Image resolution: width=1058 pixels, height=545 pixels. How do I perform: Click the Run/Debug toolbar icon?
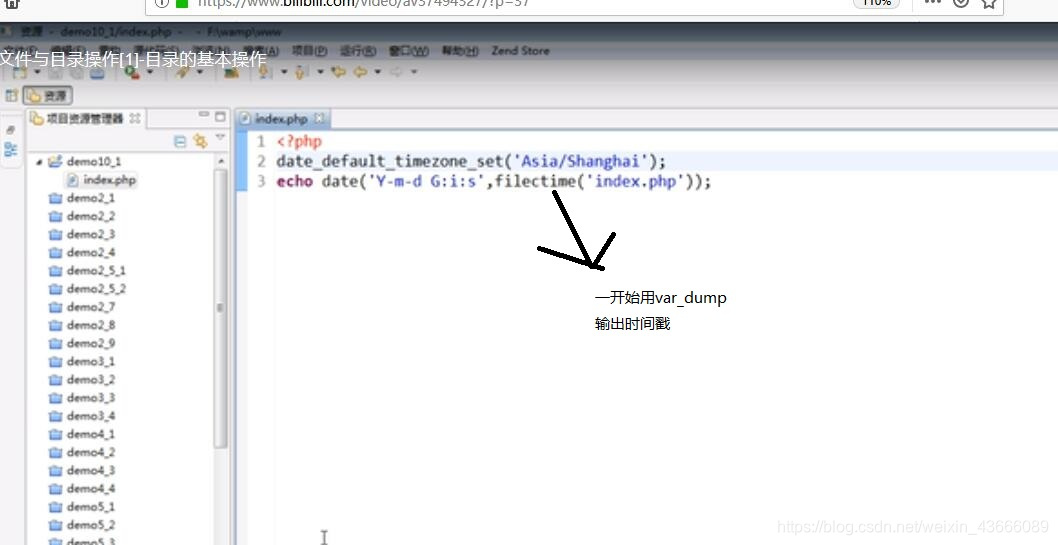click(x=132, y=71)
